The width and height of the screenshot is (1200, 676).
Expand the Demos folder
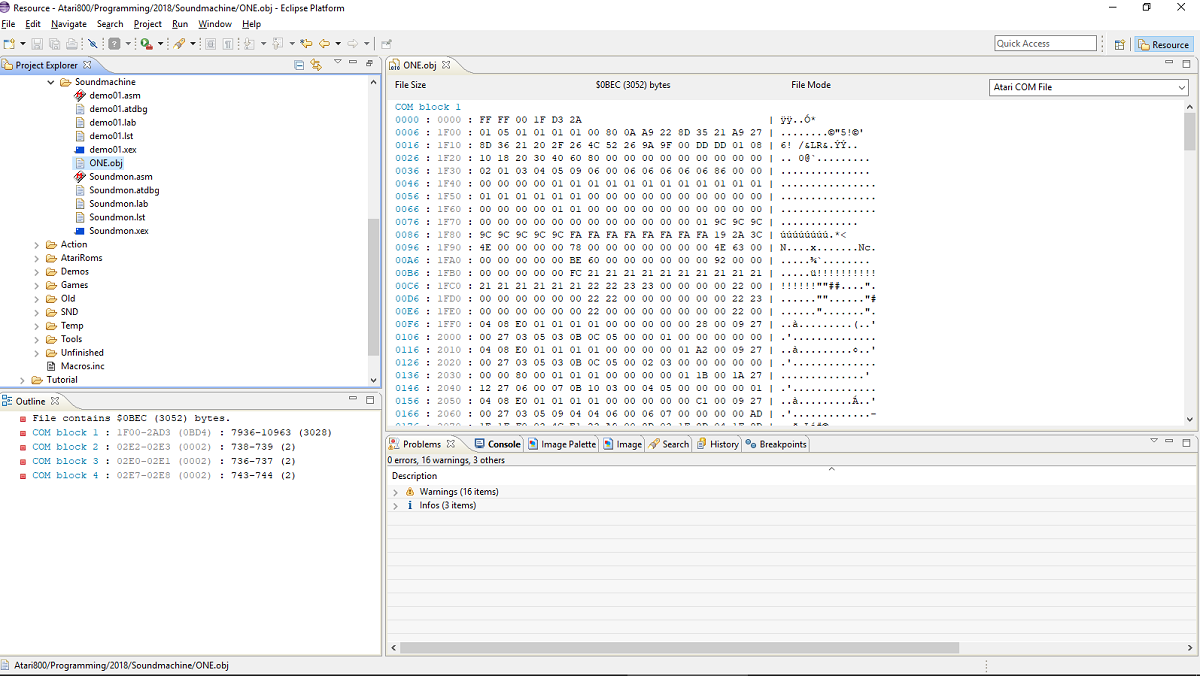point(37,271)
